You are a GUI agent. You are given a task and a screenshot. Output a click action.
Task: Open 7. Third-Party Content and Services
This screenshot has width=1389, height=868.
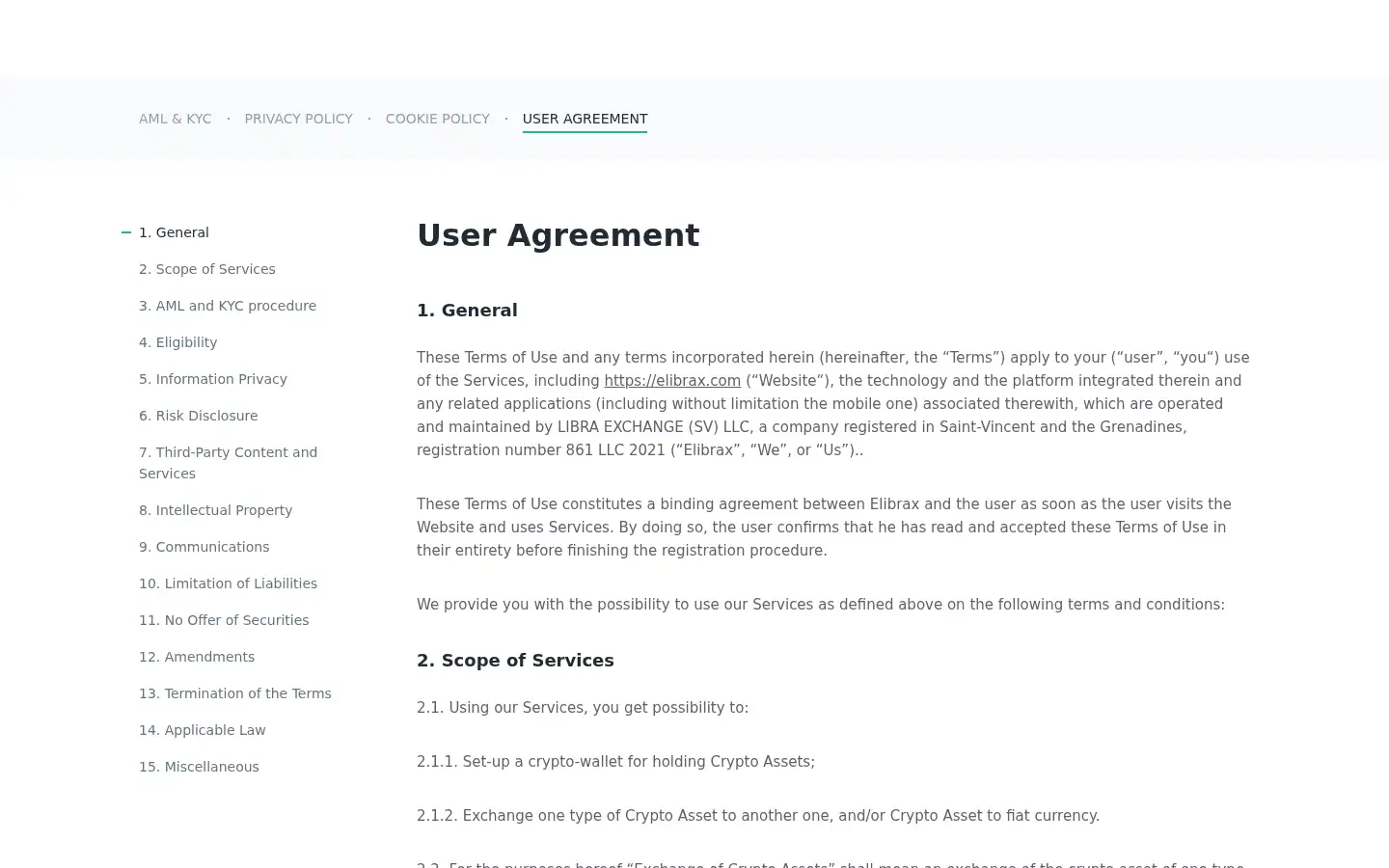(228, 463)
